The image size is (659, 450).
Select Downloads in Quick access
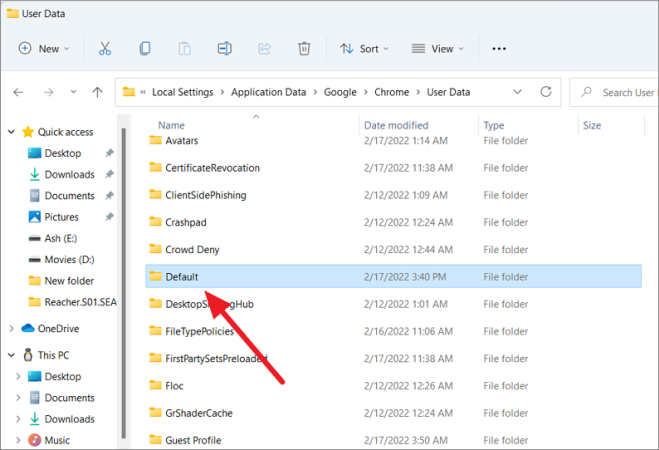tap(69, 174)
